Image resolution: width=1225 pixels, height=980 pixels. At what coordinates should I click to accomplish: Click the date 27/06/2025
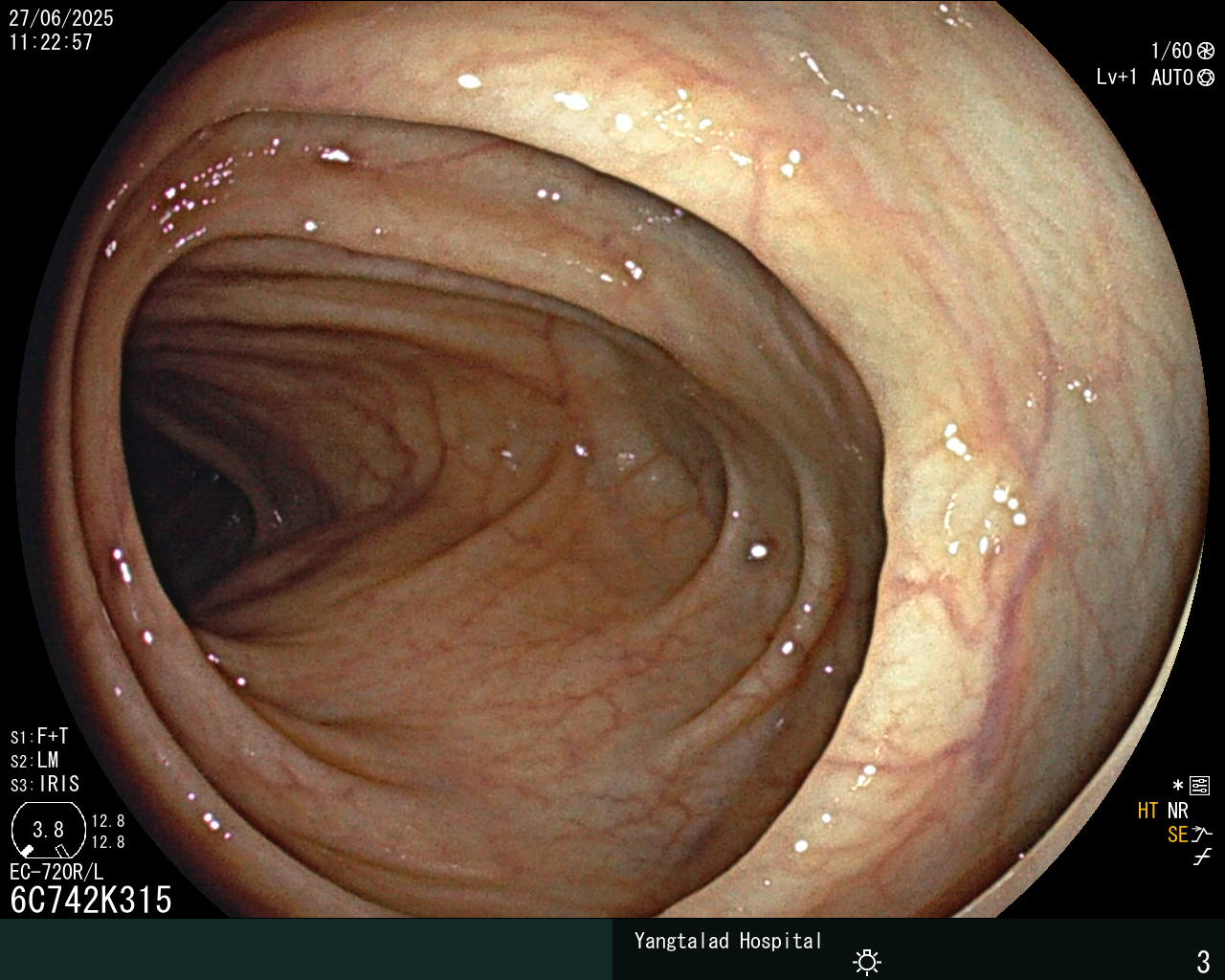(x=61, y=18)
